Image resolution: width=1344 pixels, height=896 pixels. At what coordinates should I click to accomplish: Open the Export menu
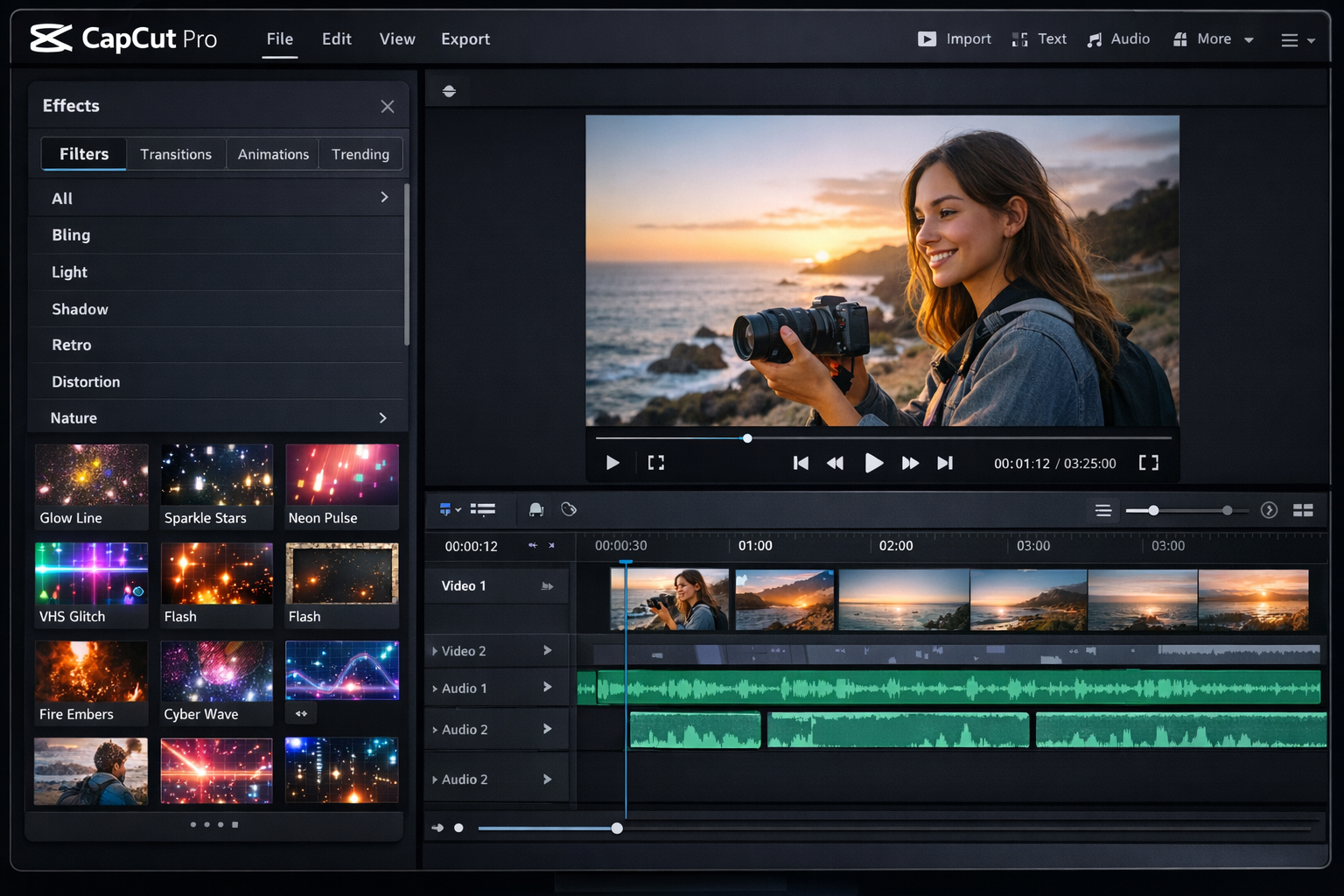[x=465, y=38]
